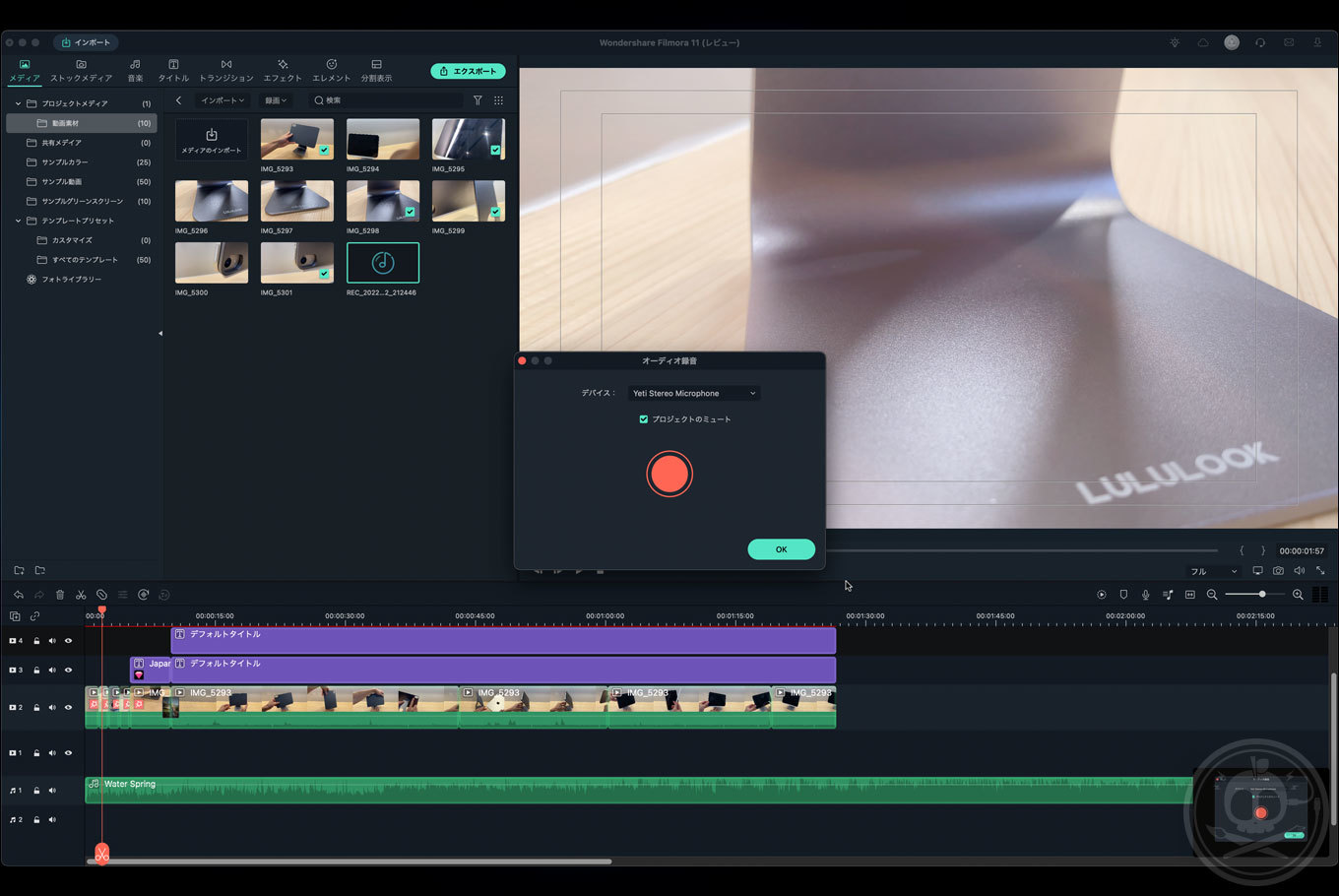The image size is (1339, 896).
Task: Collapse the プロジェクトメディア tree folder
Action: pyautogui.click(x=18, y=103)
